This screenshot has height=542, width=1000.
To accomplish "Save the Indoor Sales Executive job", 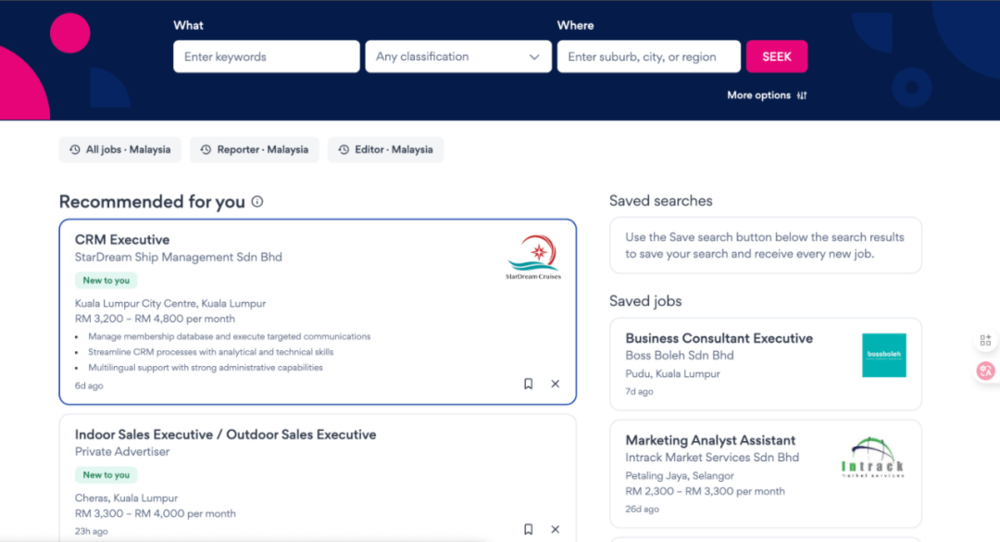I will pos(528,530).
